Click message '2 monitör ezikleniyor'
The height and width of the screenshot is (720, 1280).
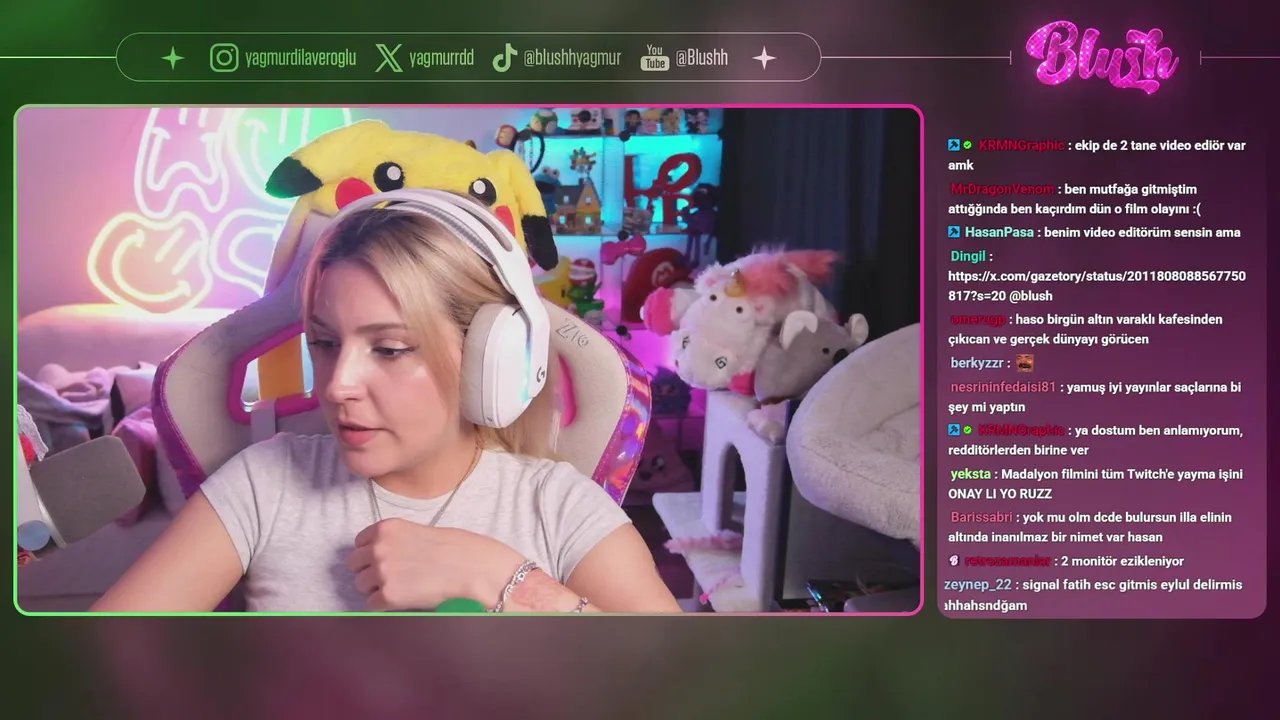(x=1122, y=561)
